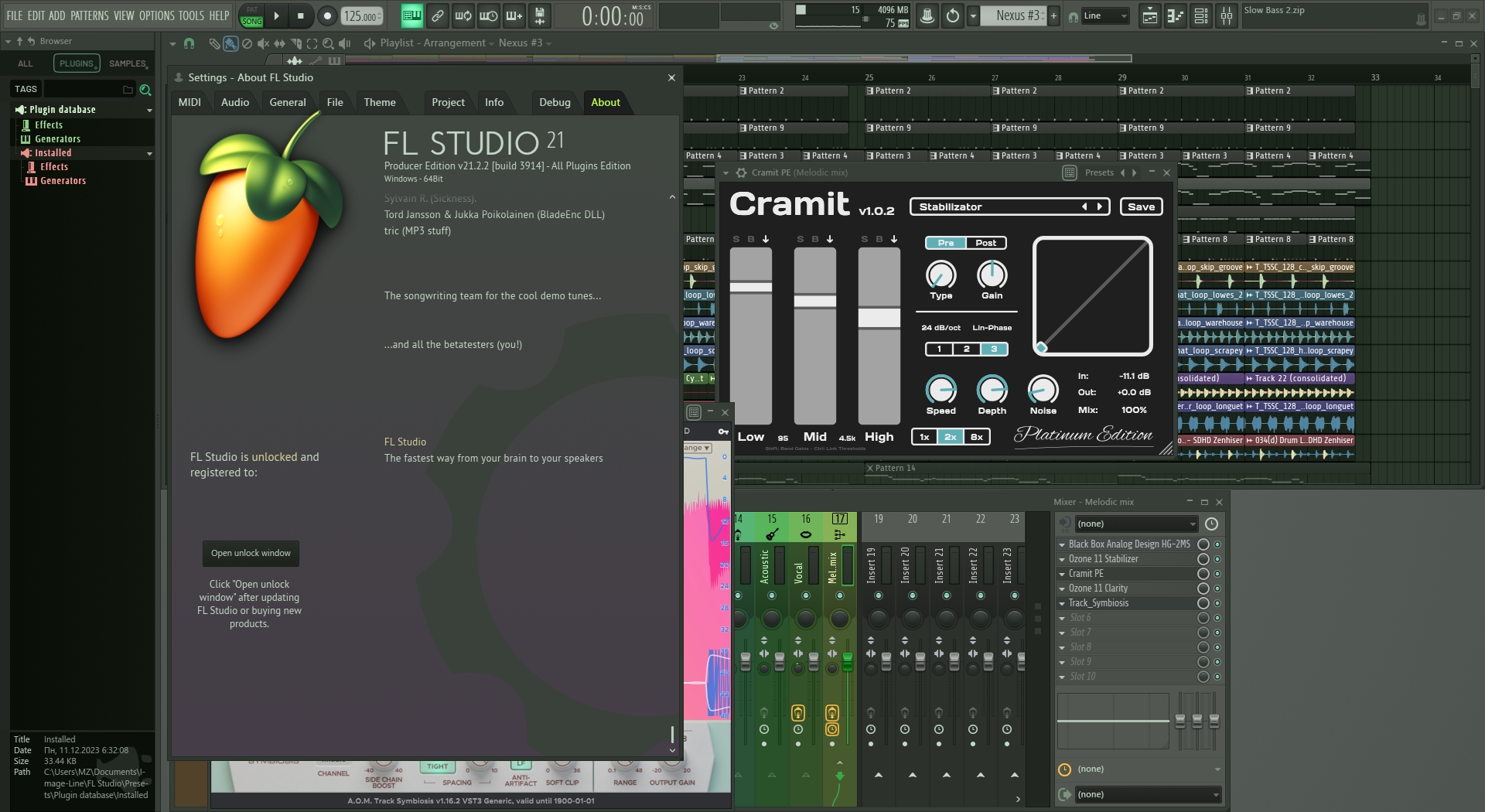Click the add pattern plus button
Screen dimensions: 1485x812
1053,15
